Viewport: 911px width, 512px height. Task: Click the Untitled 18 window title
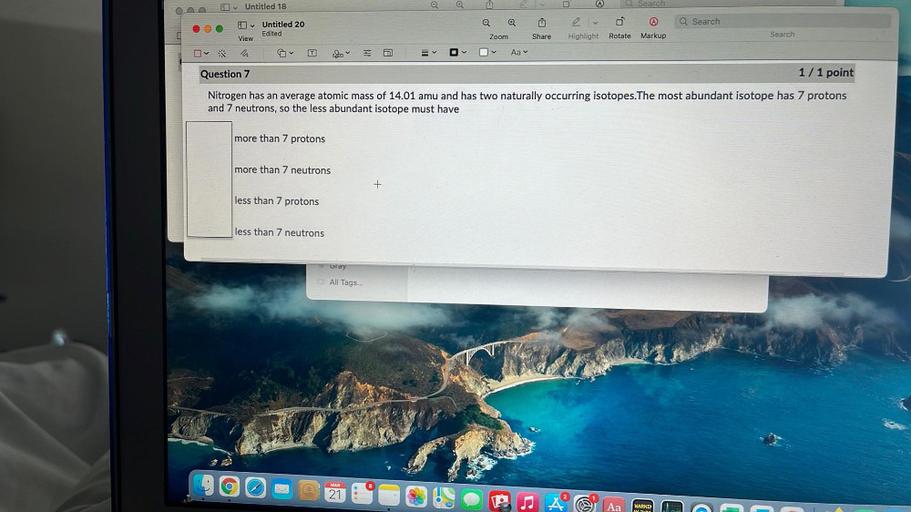tap(266, 6)
